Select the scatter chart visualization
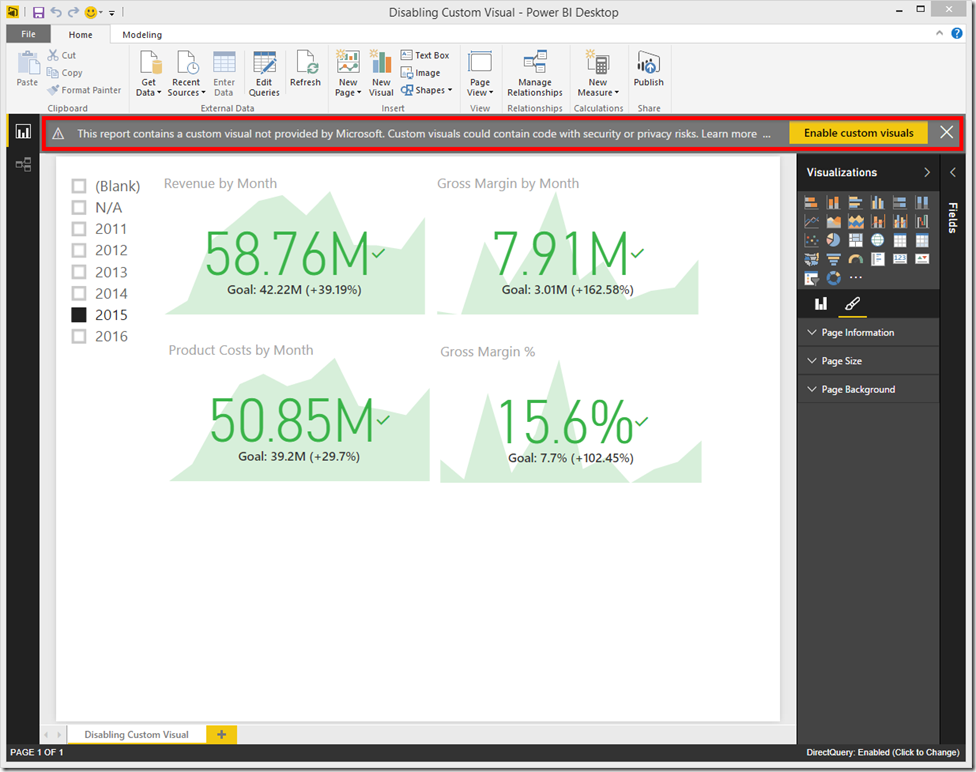 [811, 240]
